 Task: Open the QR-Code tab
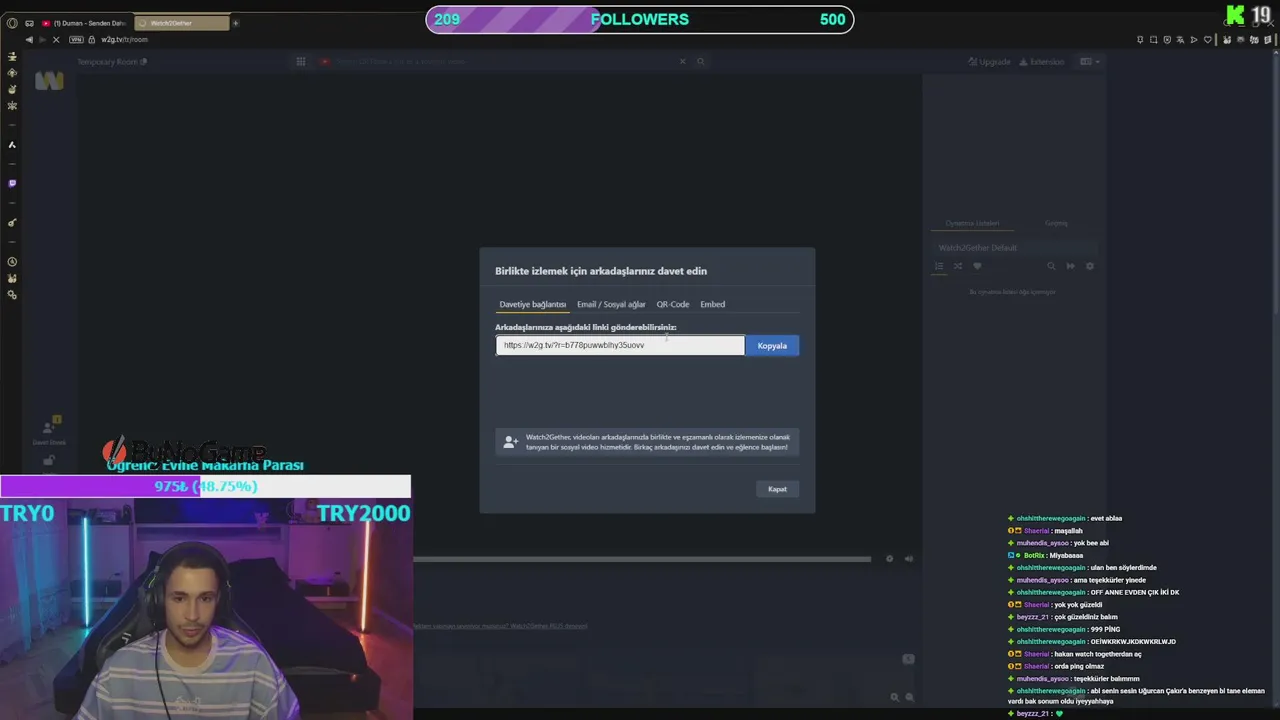(x=673, y=304)
